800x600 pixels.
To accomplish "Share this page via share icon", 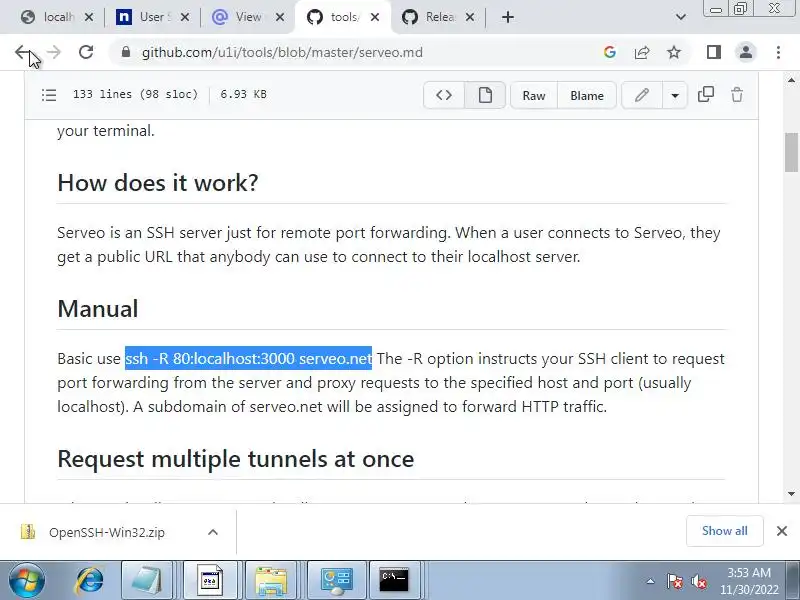I will (x=642, y=52).
